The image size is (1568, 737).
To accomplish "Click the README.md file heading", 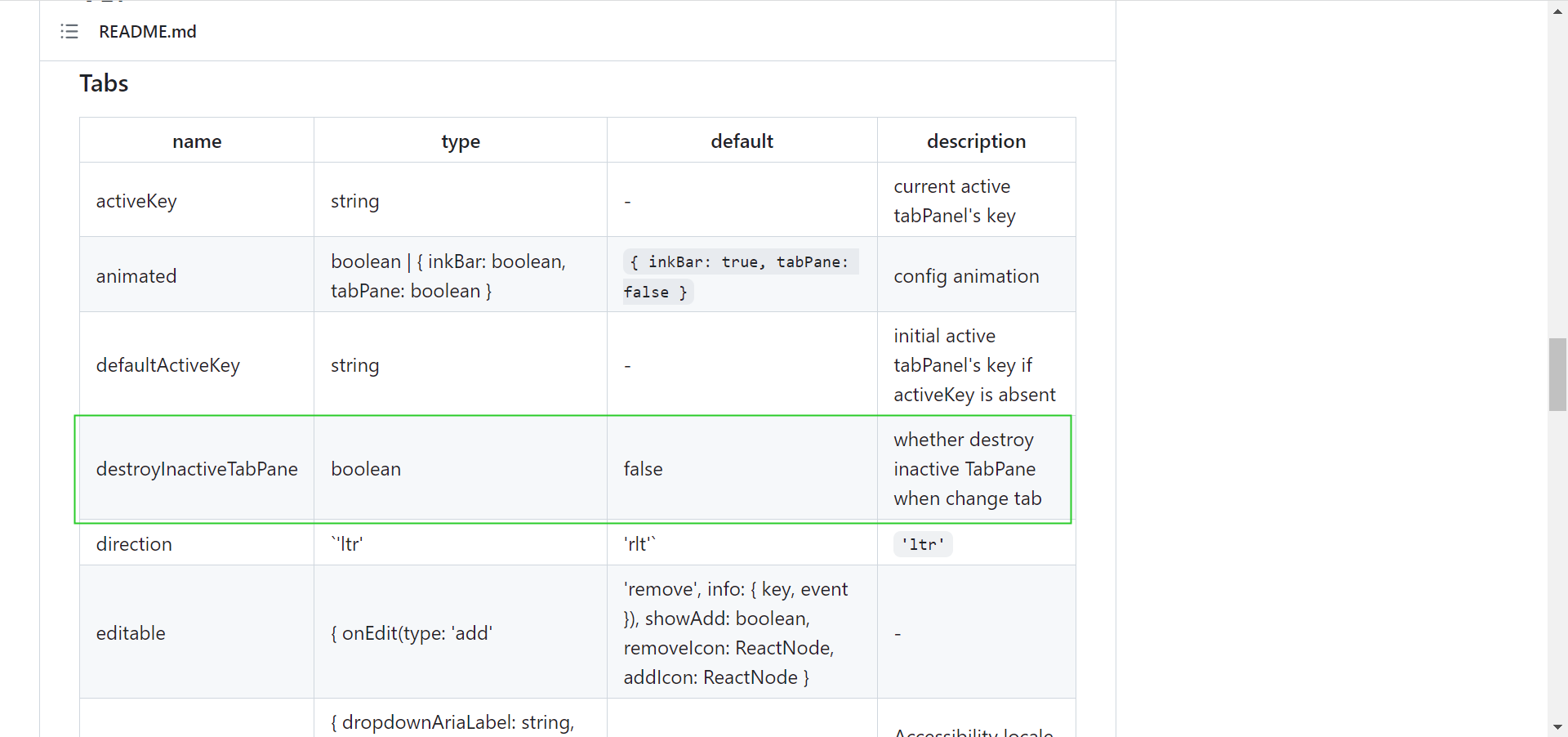I will [147, 31].
